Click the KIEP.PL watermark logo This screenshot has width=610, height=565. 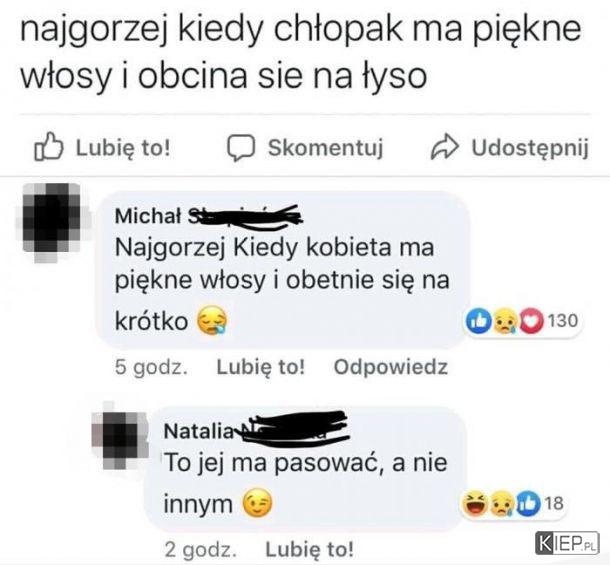tap(567, 543)
